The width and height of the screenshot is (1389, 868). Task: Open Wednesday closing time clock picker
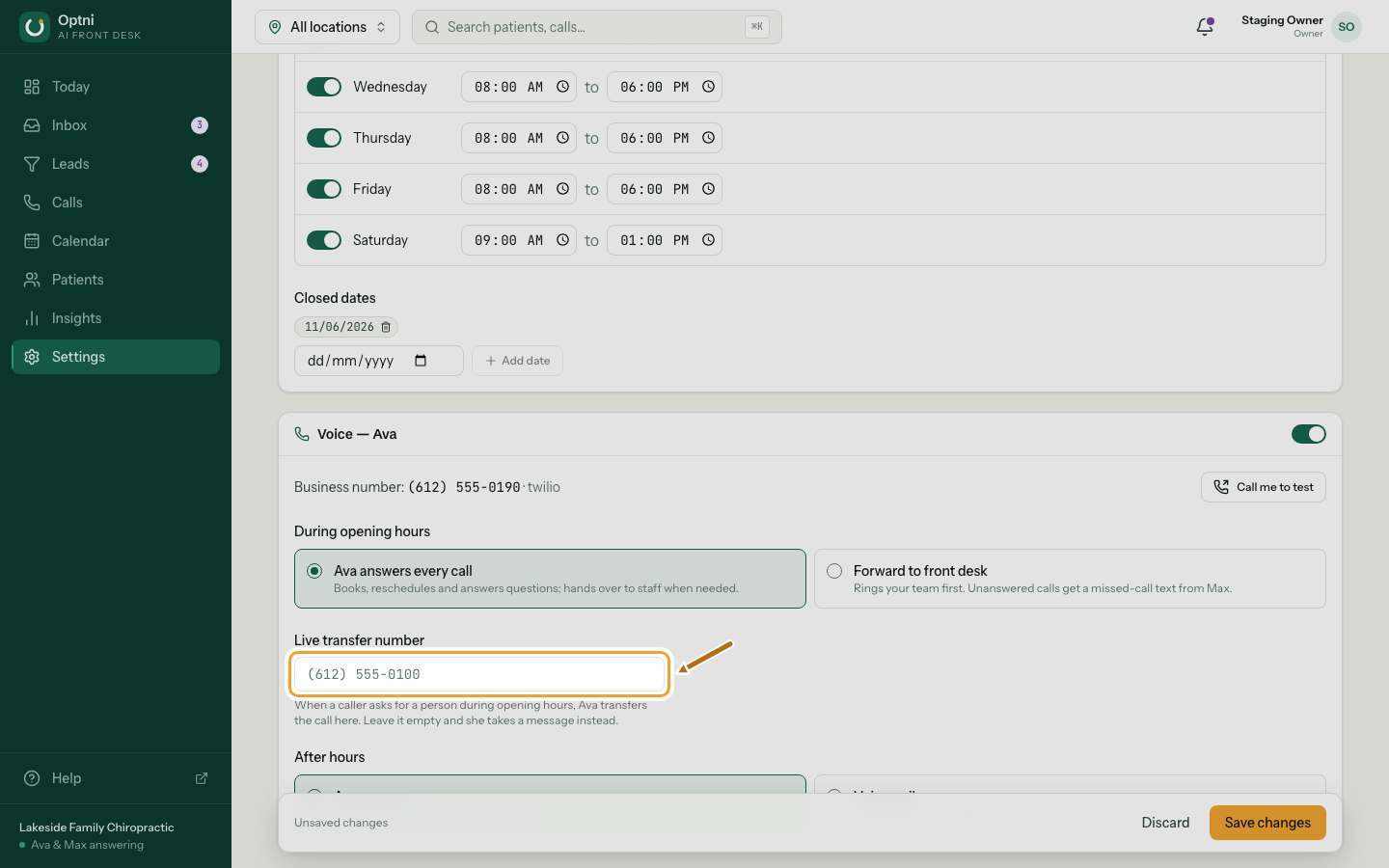point(708,87)
